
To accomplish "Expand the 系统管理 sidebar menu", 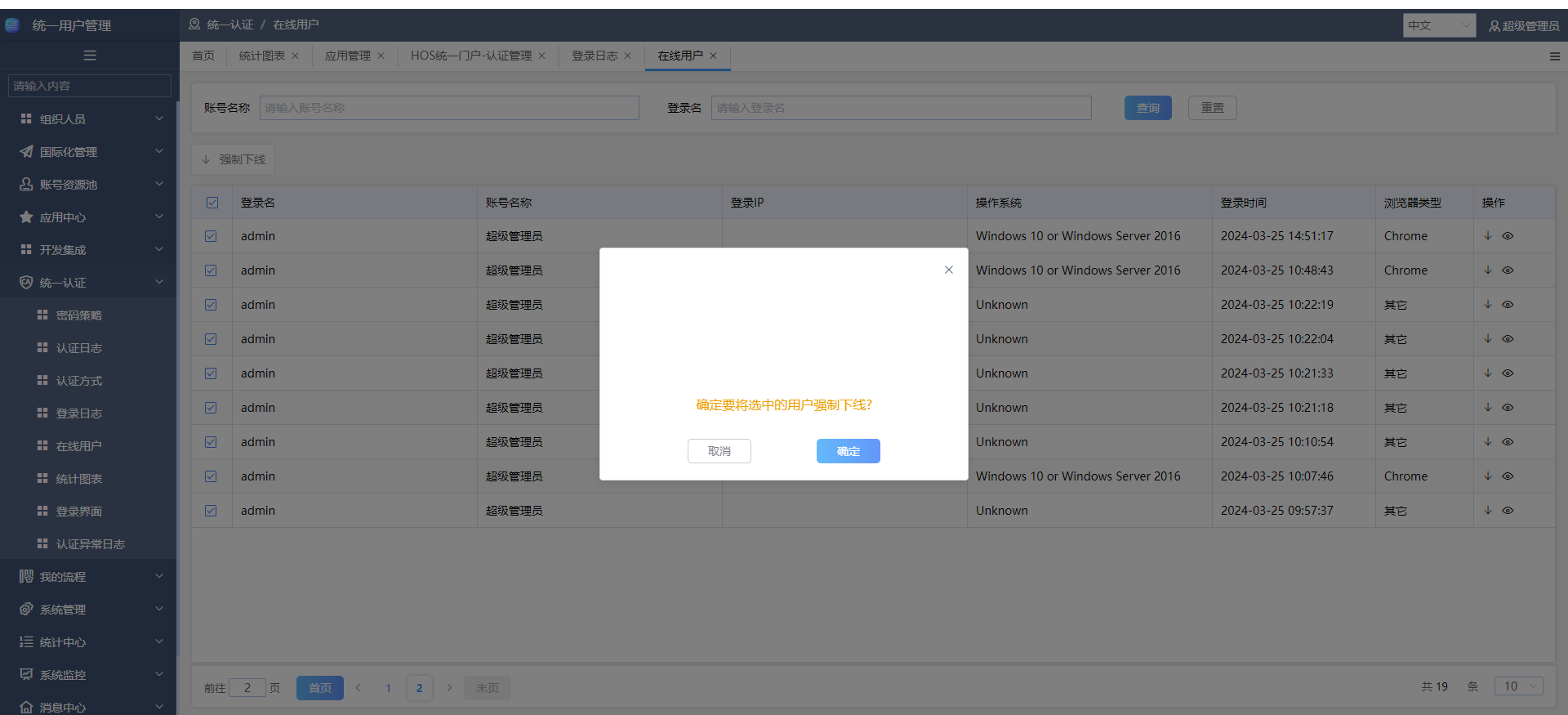I will click(88, 609).
